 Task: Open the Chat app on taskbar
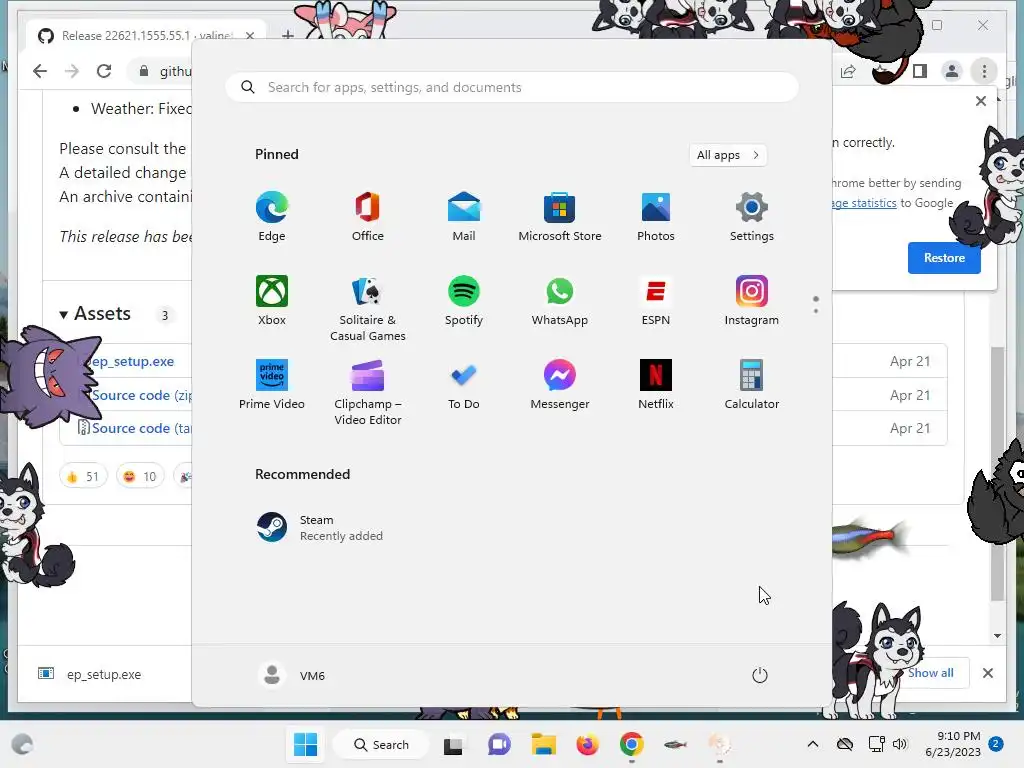coord(499,744)
